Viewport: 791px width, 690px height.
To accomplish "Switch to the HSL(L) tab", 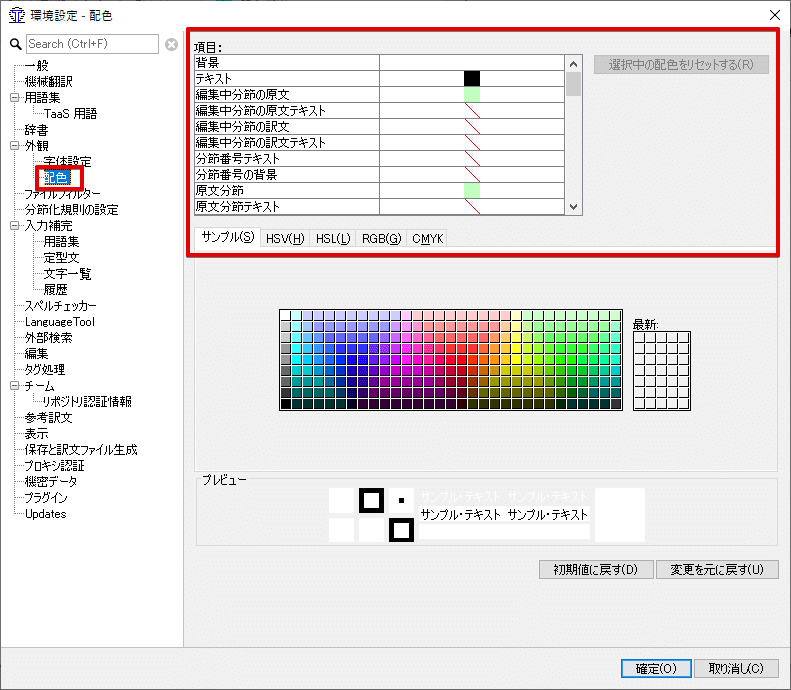I will 333,239.
